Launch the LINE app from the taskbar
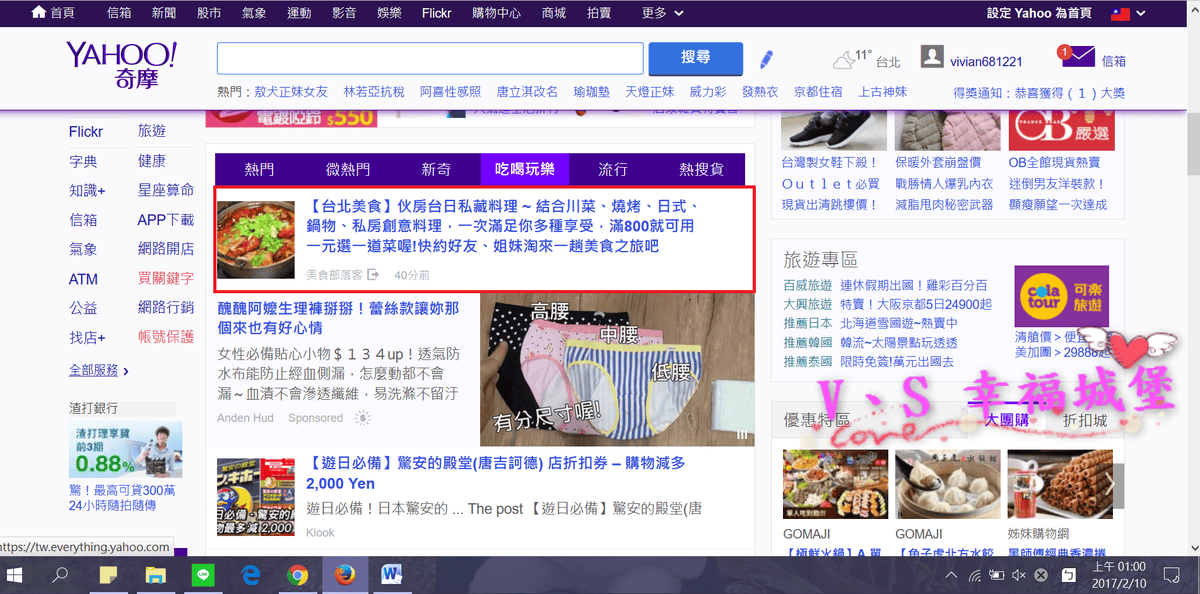Viewport: 1200px width, 594px height. click(x=203, y=575)
